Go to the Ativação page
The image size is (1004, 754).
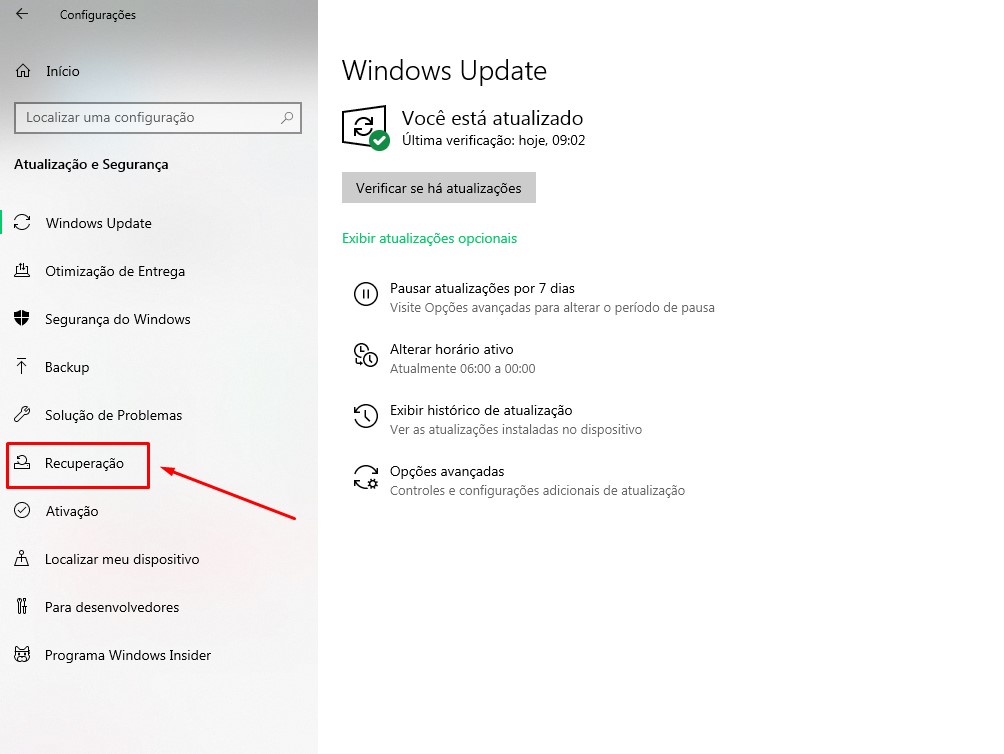72,511
